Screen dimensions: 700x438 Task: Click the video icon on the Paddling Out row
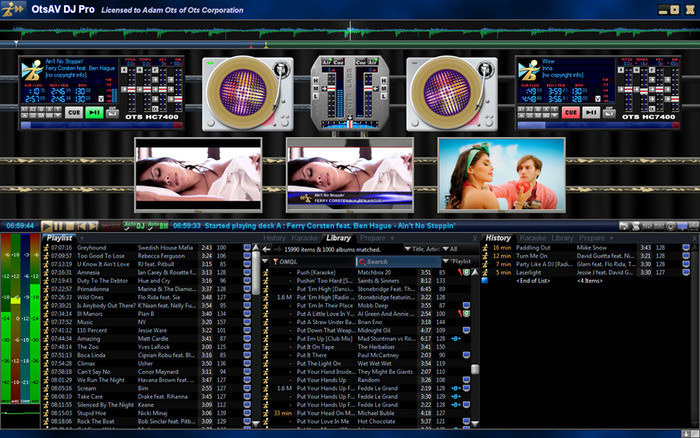click(686, 247)
